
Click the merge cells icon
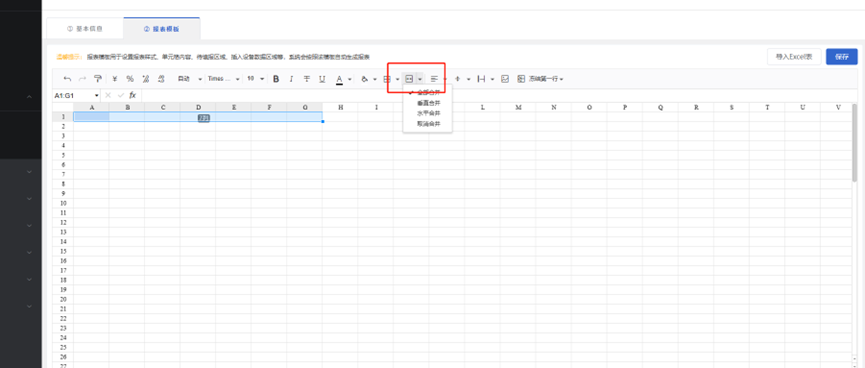click(x=409, y=79)
